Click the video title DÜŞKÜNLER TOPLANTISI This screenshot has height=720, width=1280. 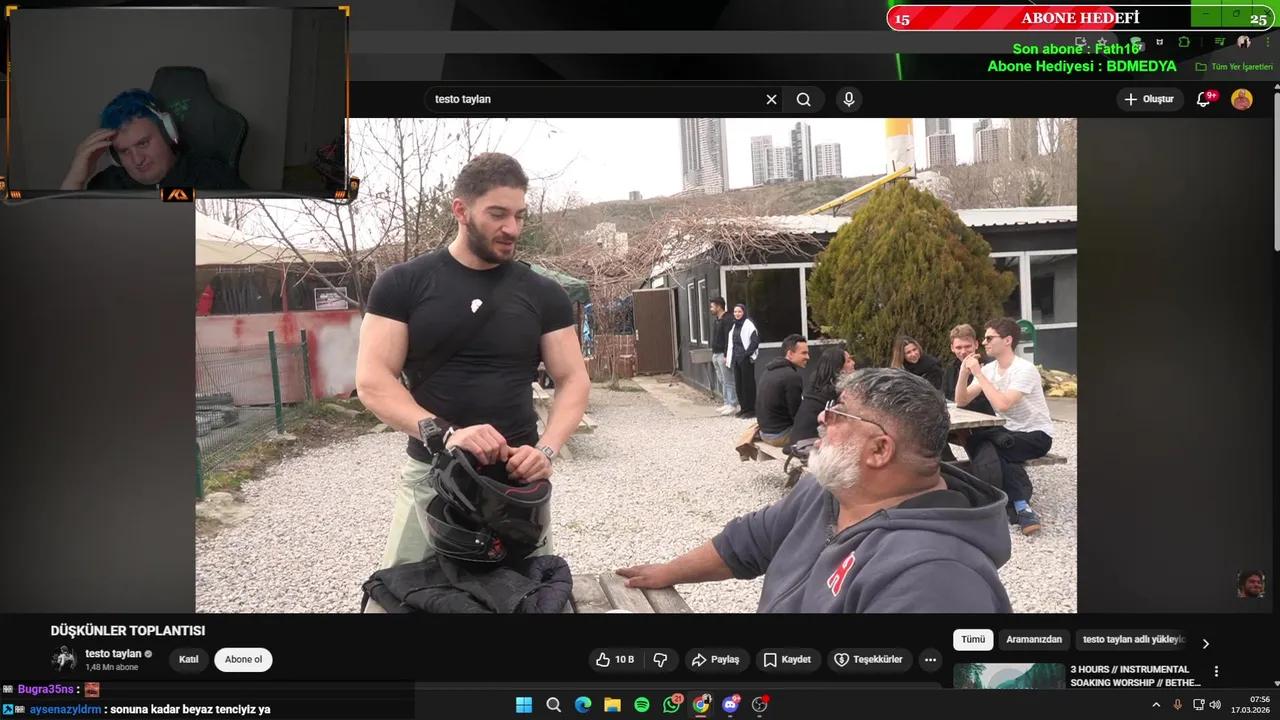click(x=128, y=631)
